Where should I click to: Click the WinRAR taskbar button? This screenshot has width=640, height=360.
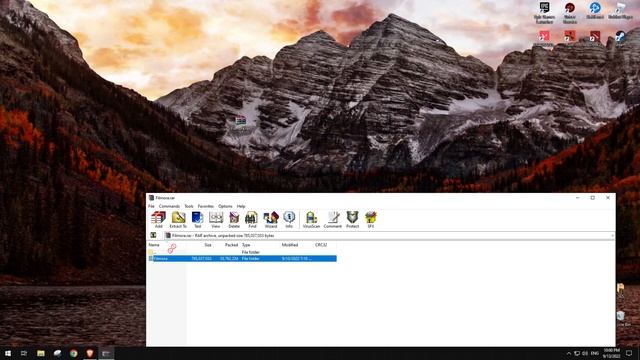coord(106,353)
